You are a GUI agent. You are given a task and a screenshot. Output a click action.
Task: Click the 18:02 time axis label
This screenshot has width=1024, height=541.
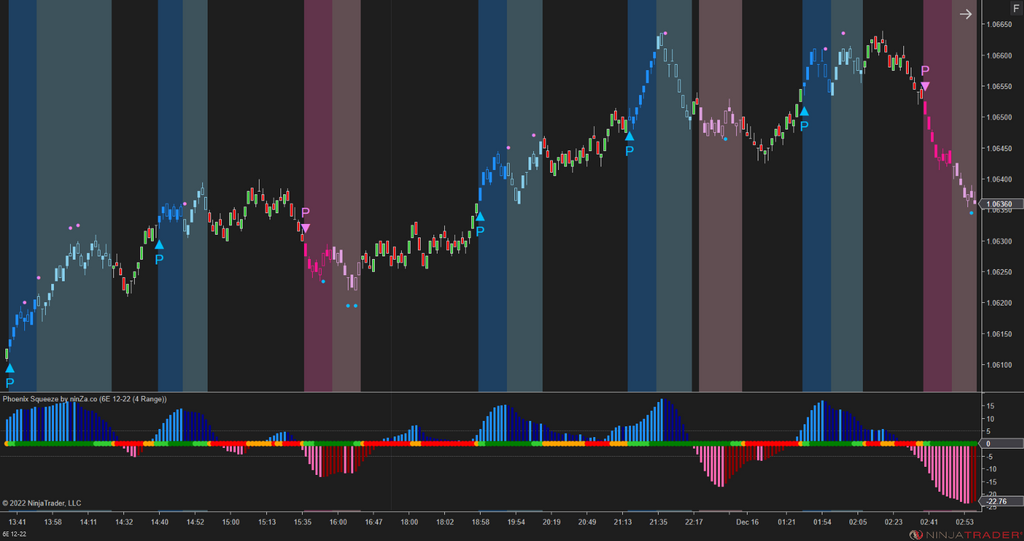click(445, 522)
